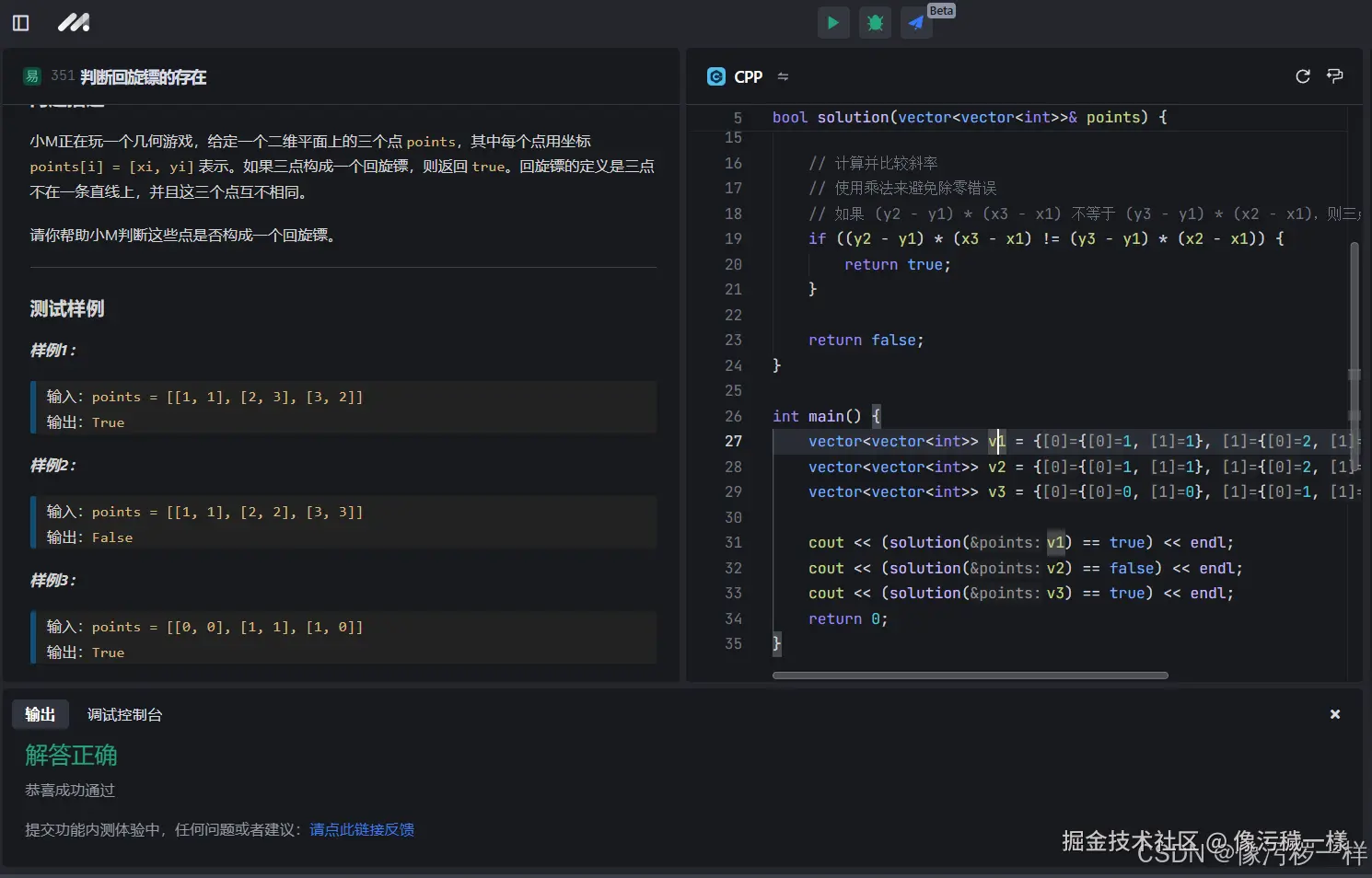Start debugging with the bug icon
Image resolution: width=1372 pixels, height=878 pixels.
coord(875,23)
